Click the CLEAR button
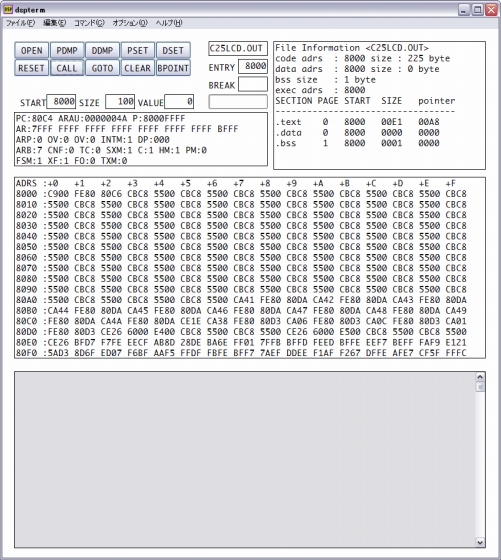501x560 pixels. click(137, 68)
